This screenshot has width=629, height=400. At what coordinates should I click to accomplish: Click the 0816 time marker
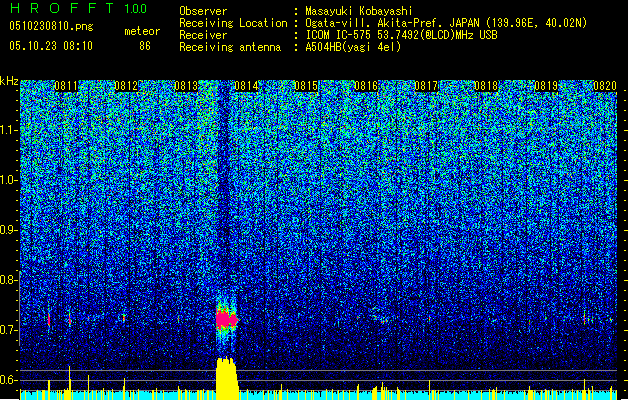coord(366,86)
